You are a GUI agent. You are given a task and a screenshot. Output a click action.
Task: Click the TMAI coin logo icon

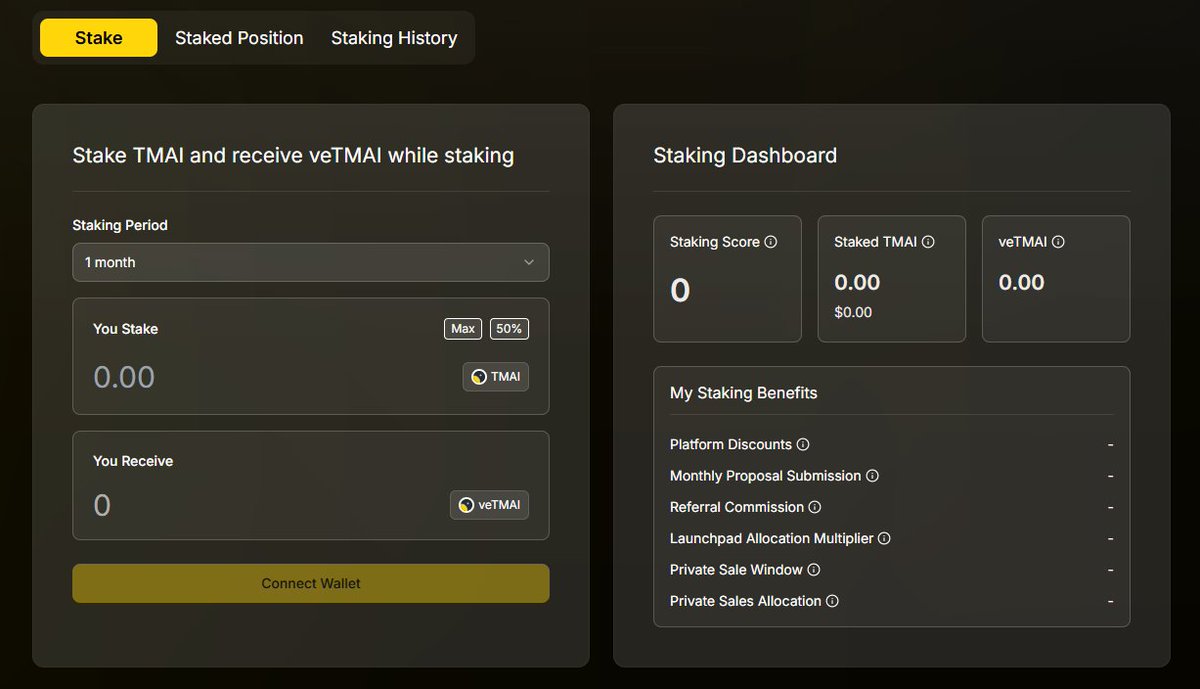479,377
